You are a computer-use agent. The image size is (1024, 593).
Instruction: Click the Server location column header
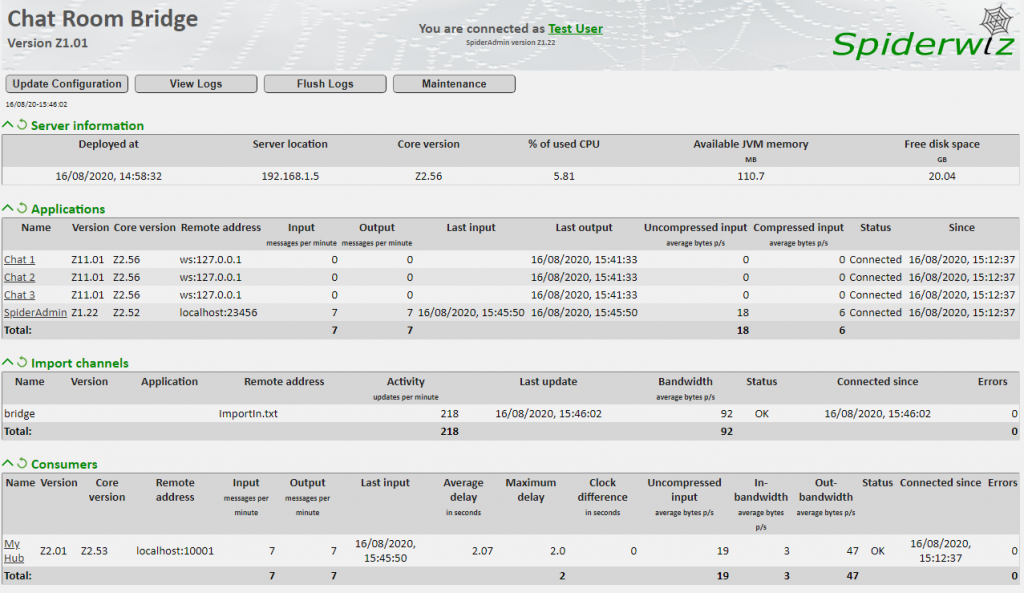pyautogui.click(x=290, y=144)
